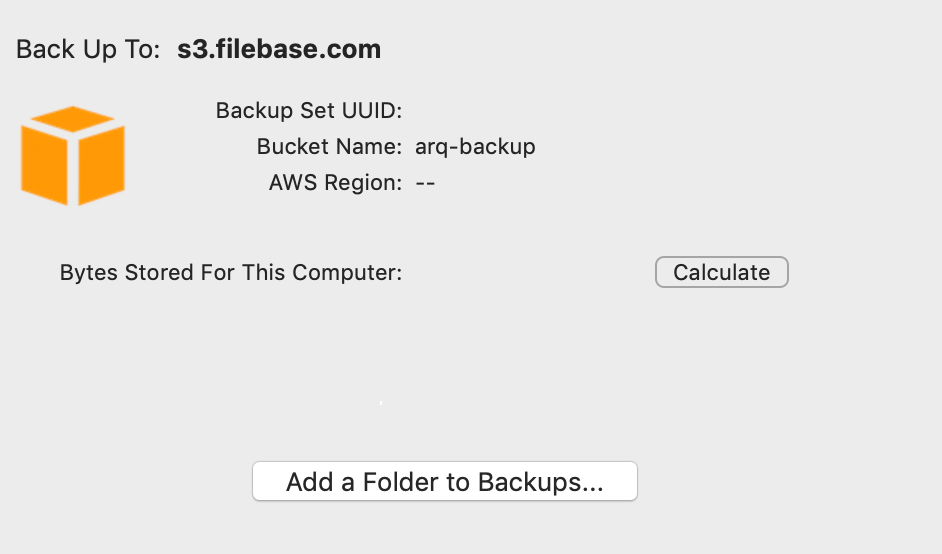Click the right face of the orange cube

(x=101, y=165)
